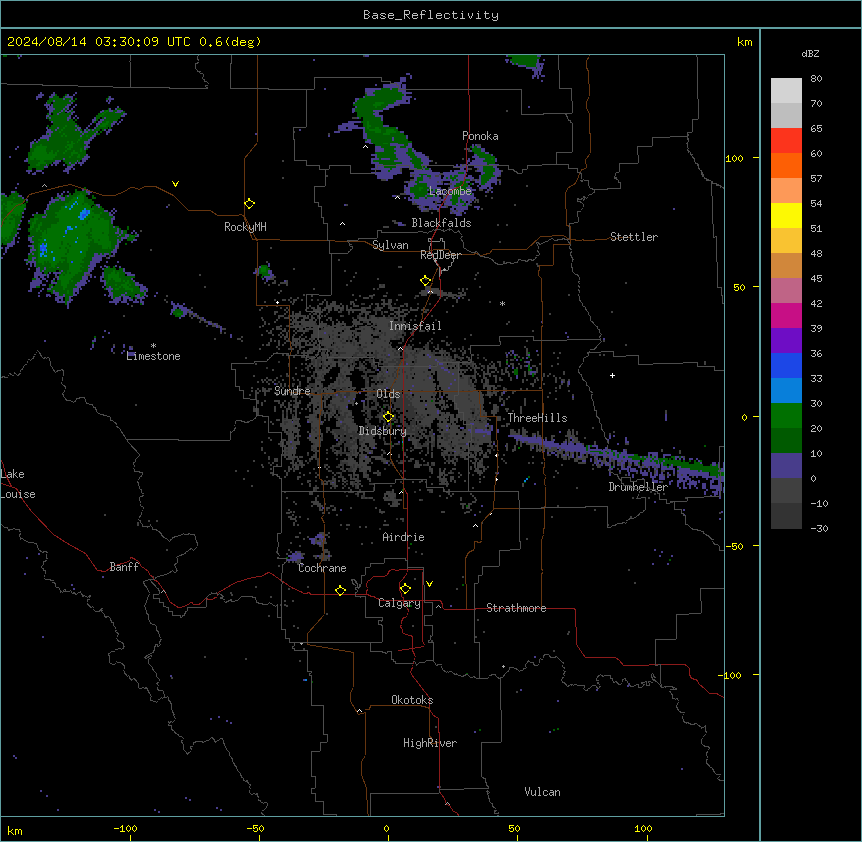Click the yellow diamond marker above RockyMH
The image size is (862, 842).
(249, 204)
